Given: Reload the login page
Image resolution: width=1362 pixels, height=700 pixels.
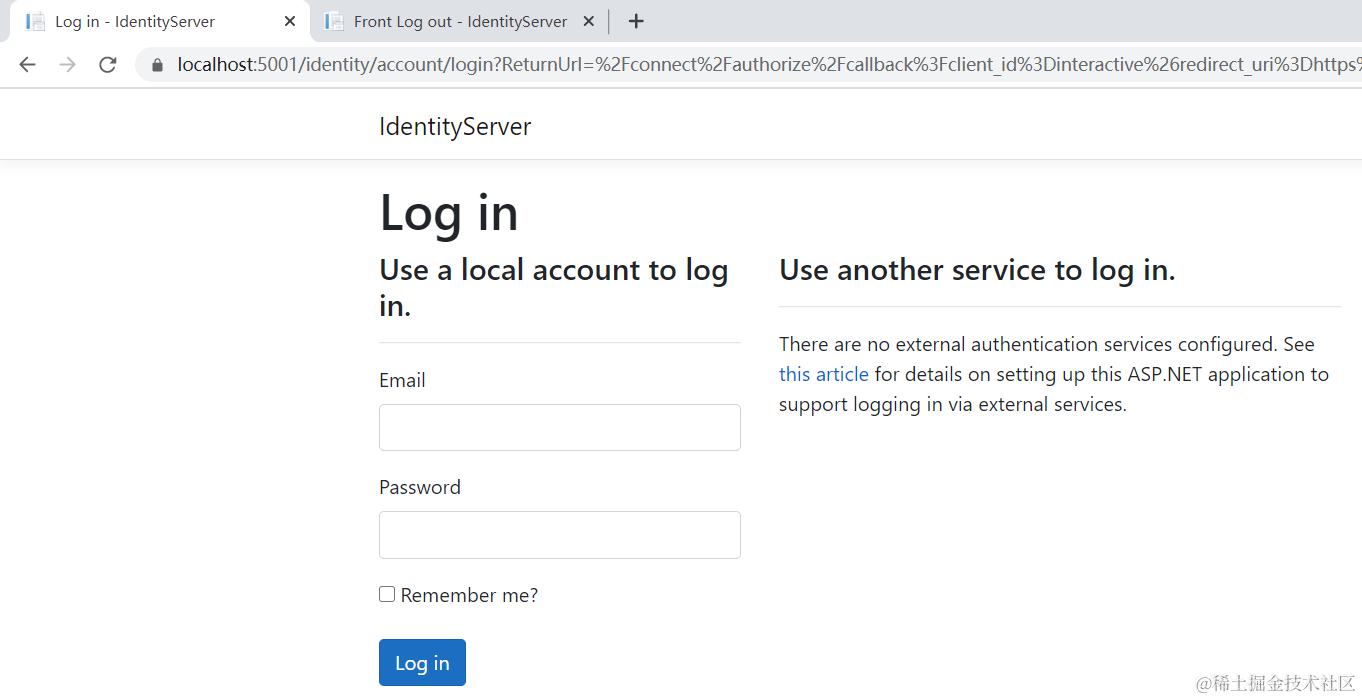Looking at the screenshot, I should click(x=108, y=64).
